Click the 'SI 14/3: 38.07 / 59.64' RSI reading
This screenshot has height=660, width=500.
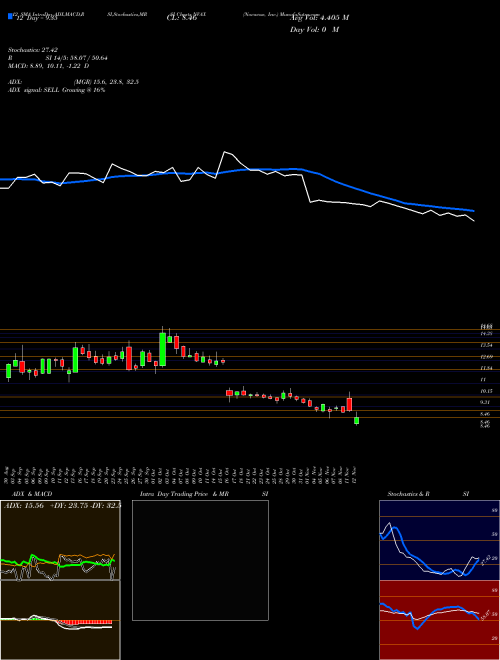pos(77,58)
